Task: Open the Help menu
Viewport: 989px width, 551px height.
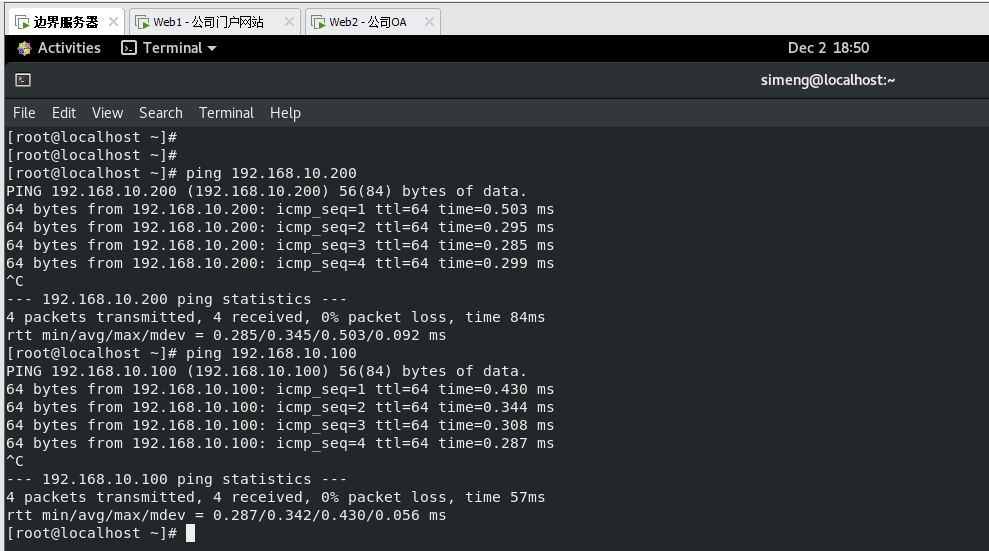Action: 285,113
